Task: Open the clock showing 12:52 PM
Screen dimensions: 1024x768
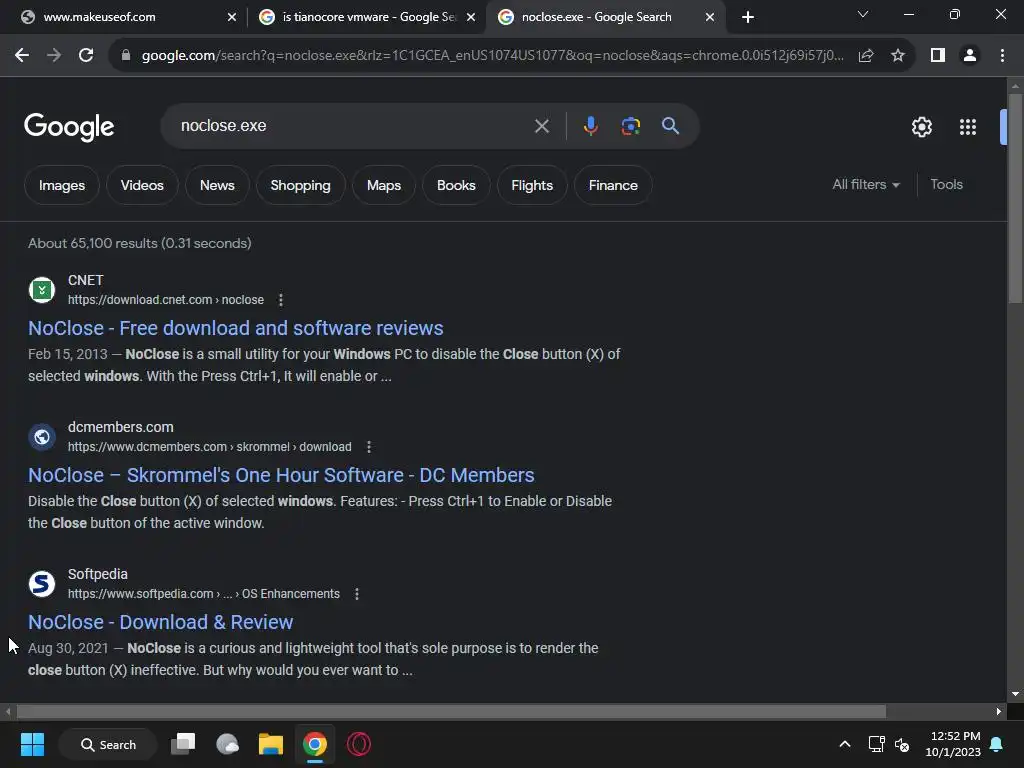Action: [954, 744]
